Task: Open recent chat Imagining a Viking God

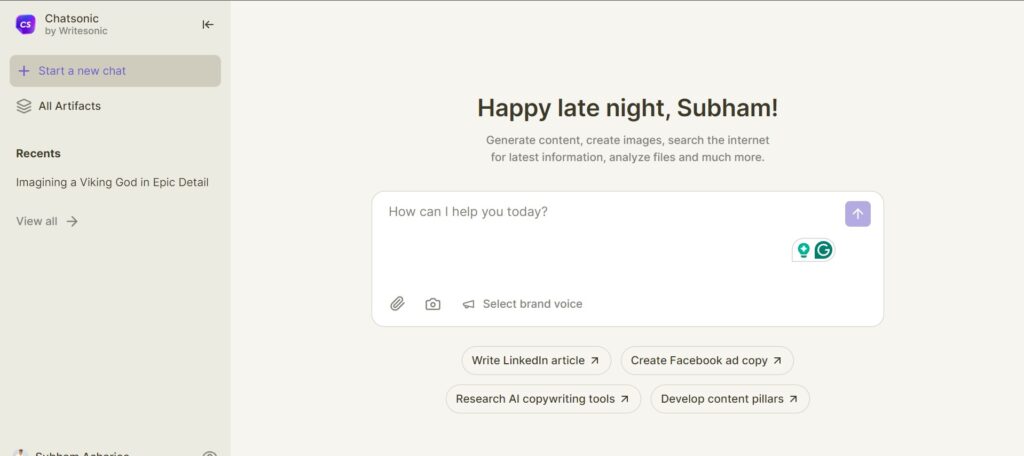Action: [112, 182]
